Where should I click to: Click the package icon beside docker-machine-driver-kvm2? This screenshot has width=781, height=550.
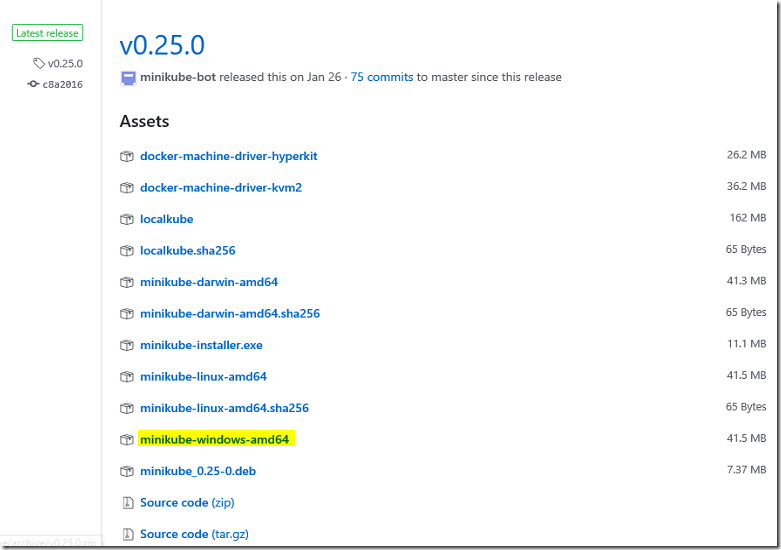(127, 188)
